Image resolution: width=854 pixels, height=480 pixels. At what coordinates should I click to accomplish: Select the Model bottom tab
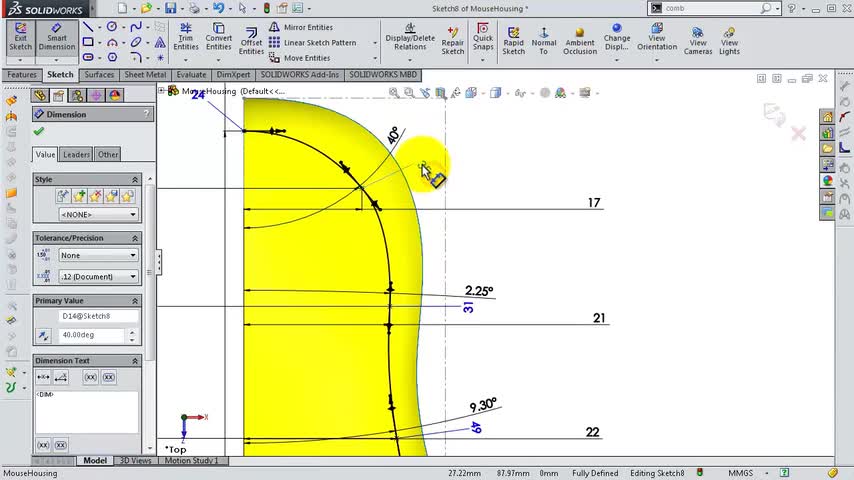(95, 461)
